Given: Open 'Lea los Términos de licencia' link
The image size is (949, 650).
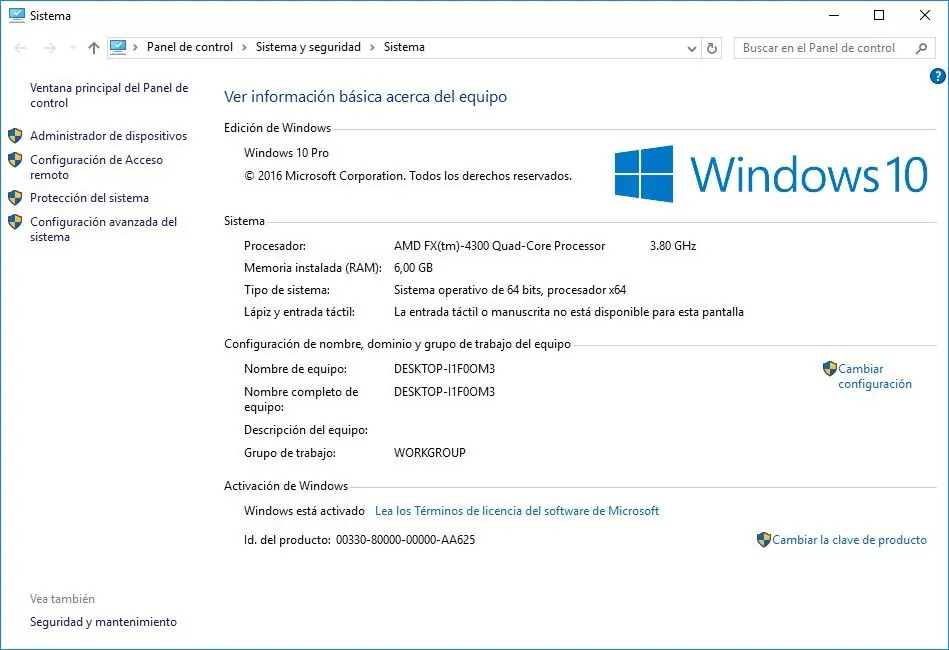Looking at the screenshot, I should point(517,511).
